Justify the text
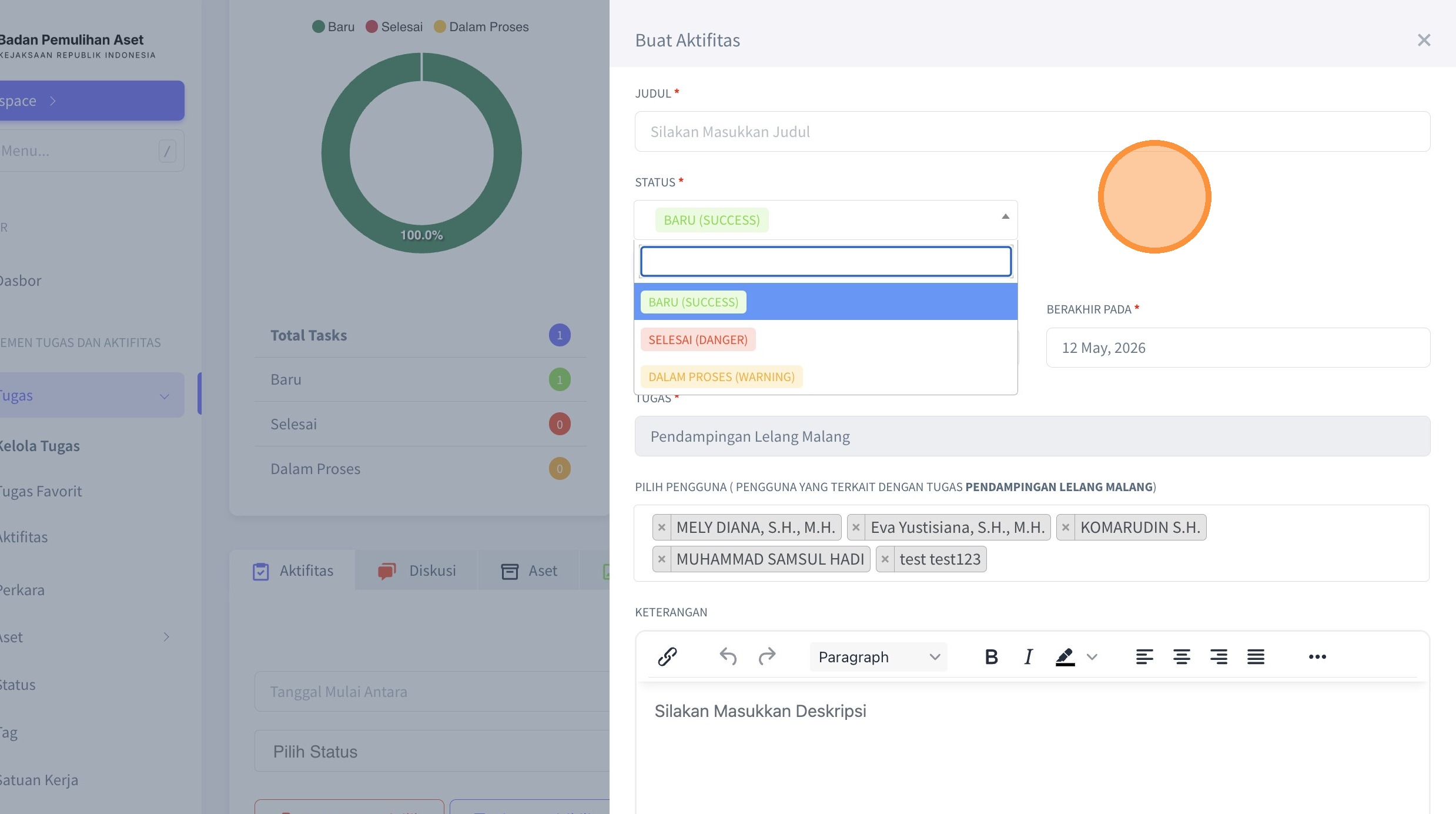Viewport: 1456px width, 814px height. pos(1256,656)
